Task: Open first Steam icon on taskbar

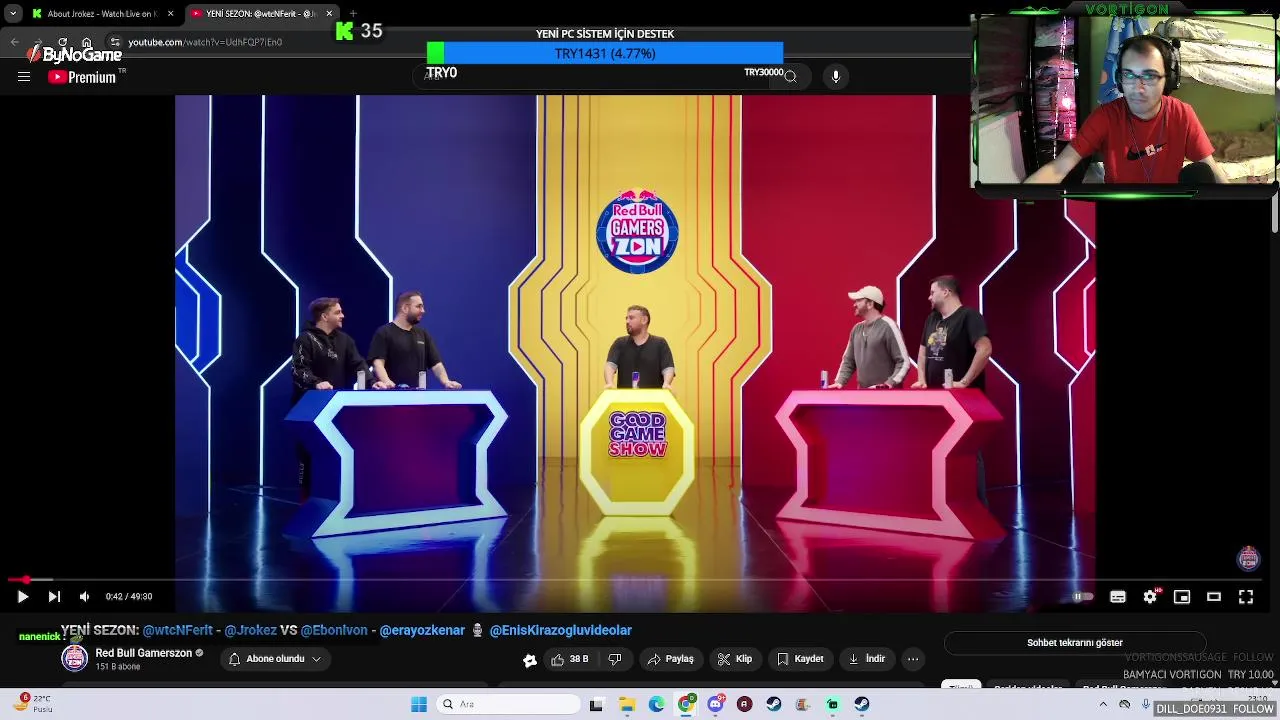Action: tap(774, 704)
